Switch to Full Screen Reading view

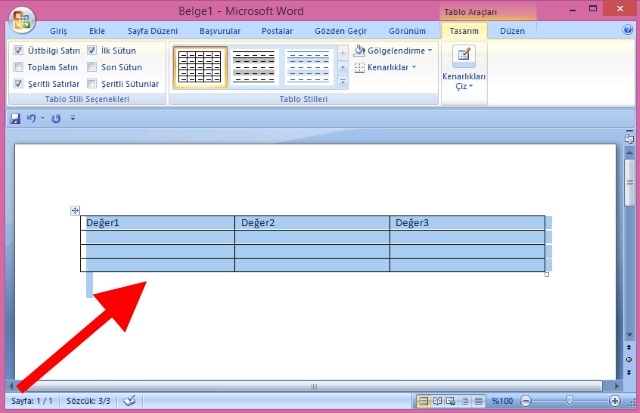[x=437, y=401]
